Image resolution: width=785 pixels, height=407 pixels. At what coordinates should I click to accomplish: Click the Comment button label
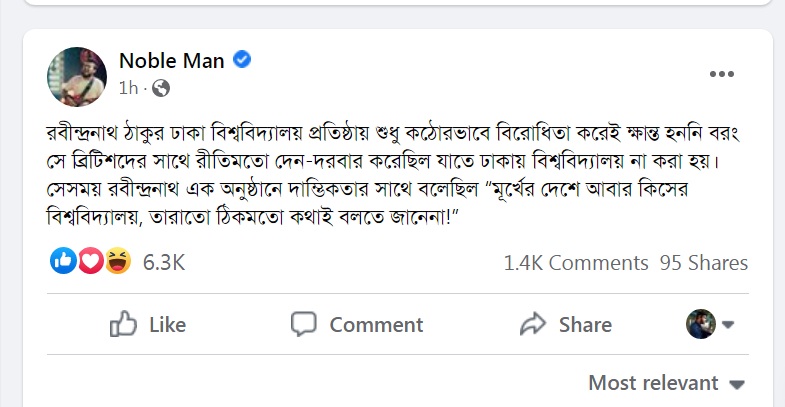[x=376, y=324]
